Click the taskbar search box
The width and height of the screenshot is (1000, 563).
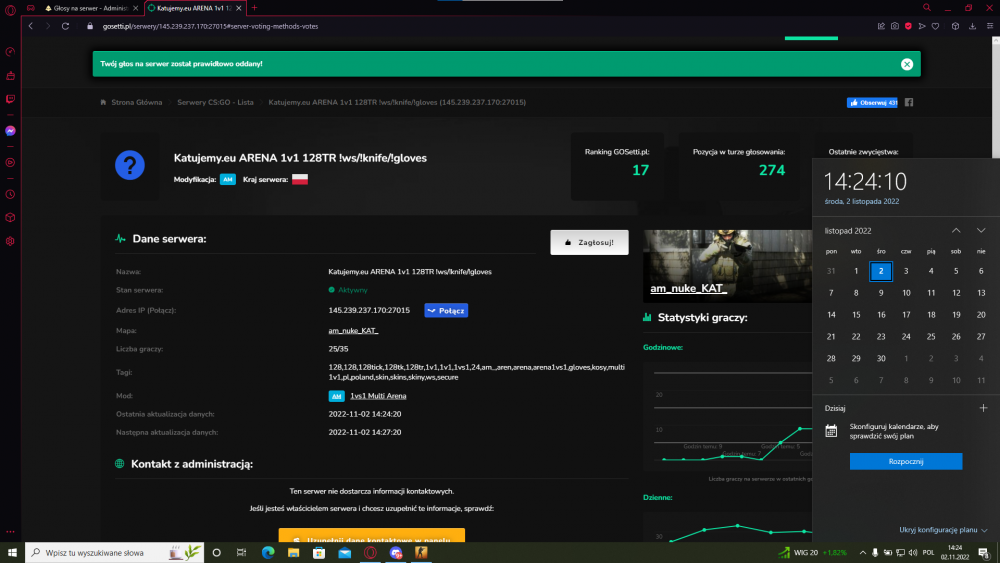[x=114, y=553]
